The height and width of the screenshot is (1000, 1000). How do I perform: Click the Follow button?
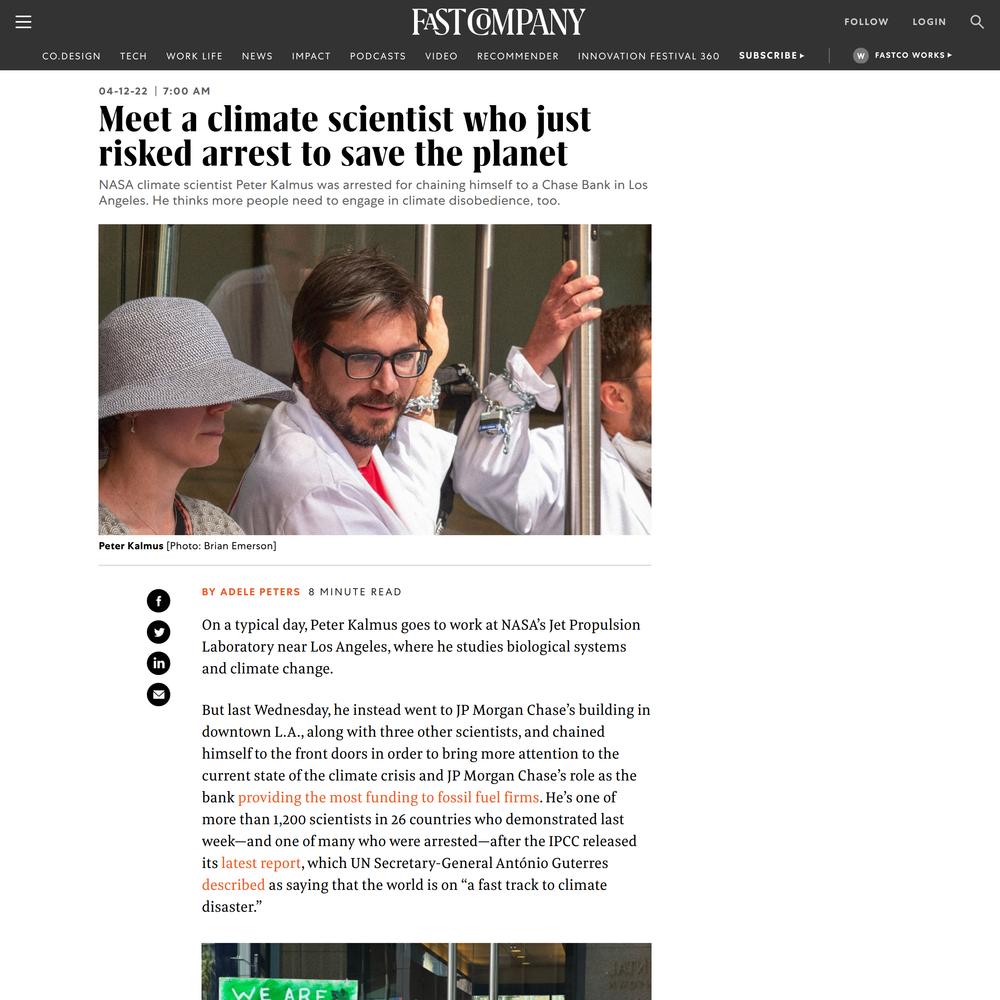click(x=866, y=22)
